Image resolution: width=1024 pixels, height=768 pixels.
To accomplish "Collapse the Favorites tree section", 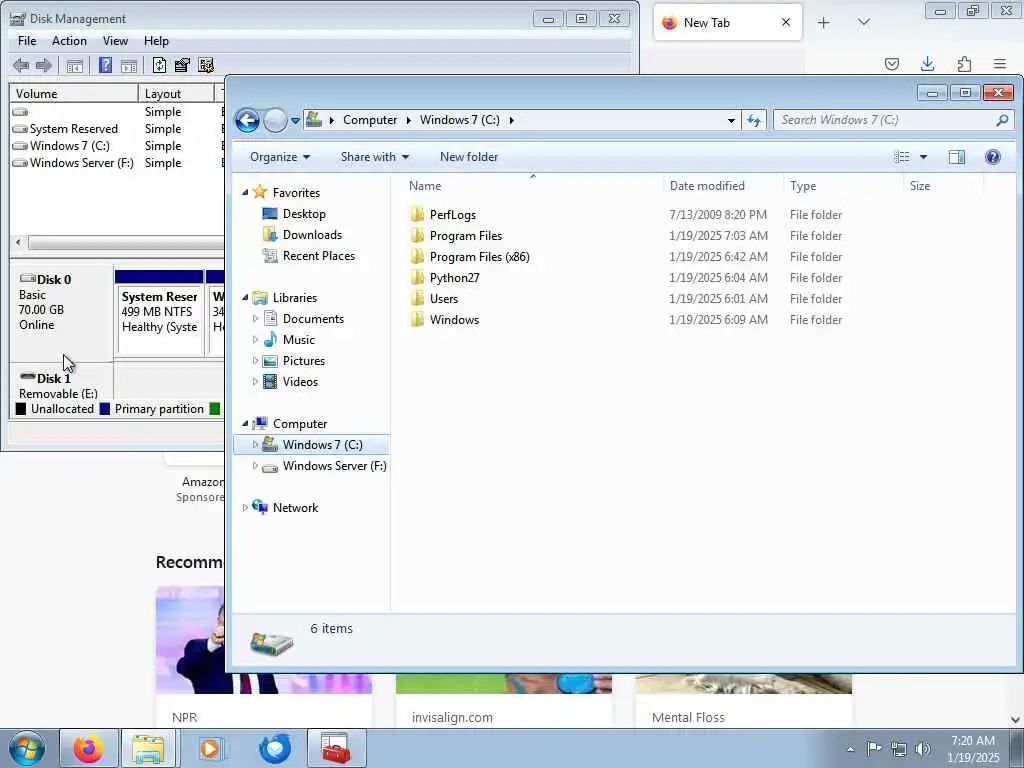I will (x=246, y=193).
